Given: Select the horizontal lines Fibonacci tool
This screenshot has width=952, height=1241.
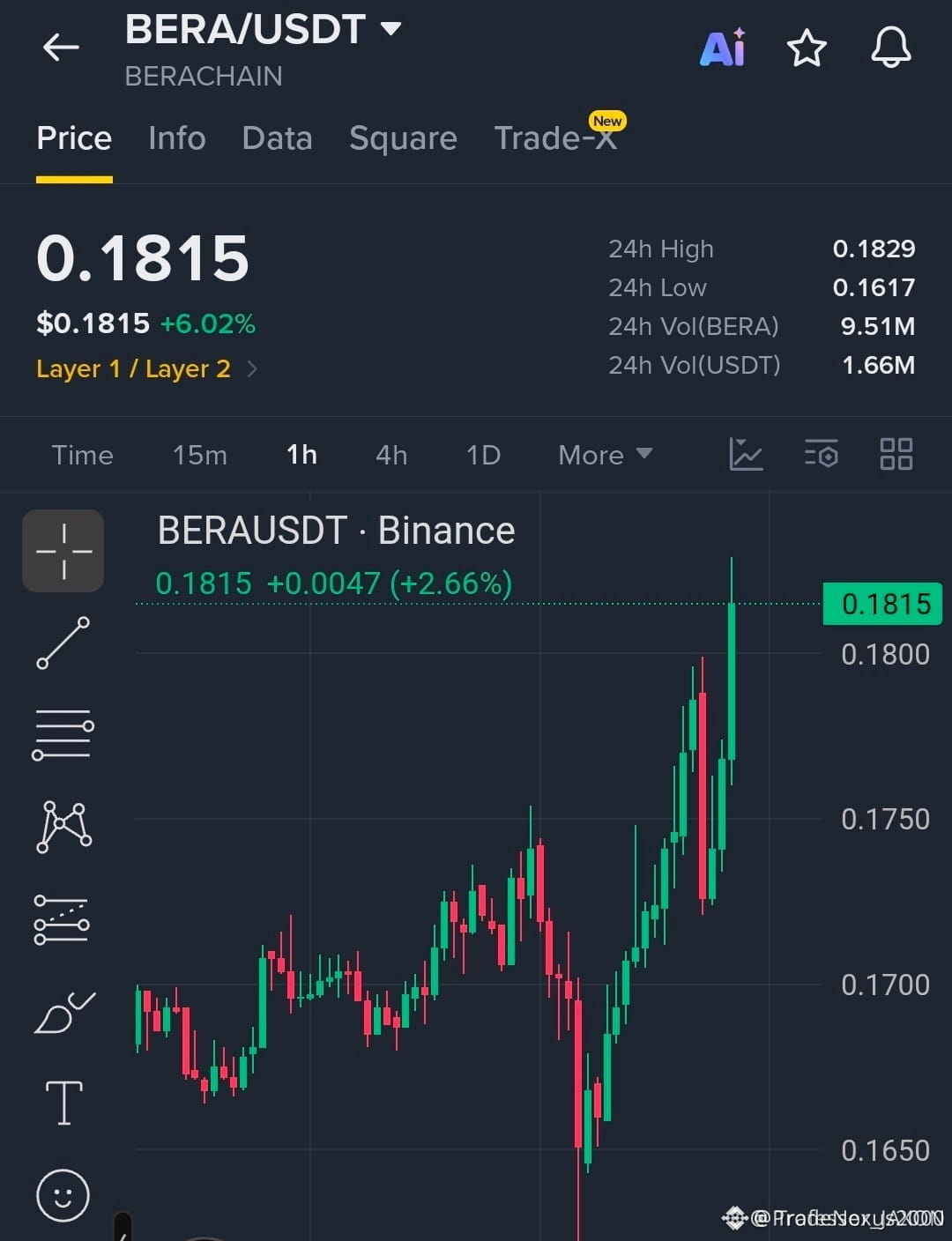Looking at the screenshot, I should coord(63,734).
